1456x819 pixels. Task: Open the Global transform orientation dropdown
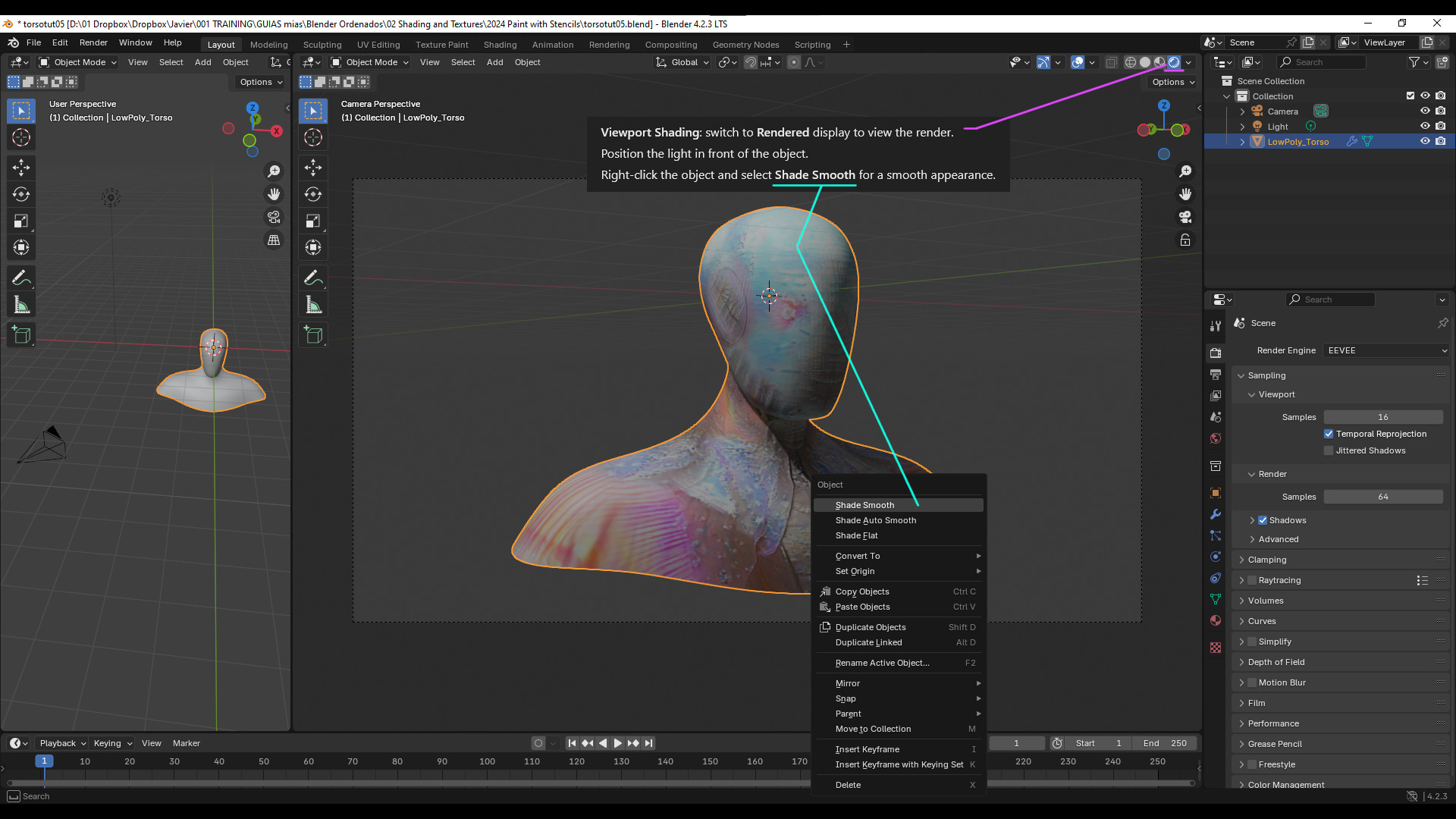tap(682, 62)
